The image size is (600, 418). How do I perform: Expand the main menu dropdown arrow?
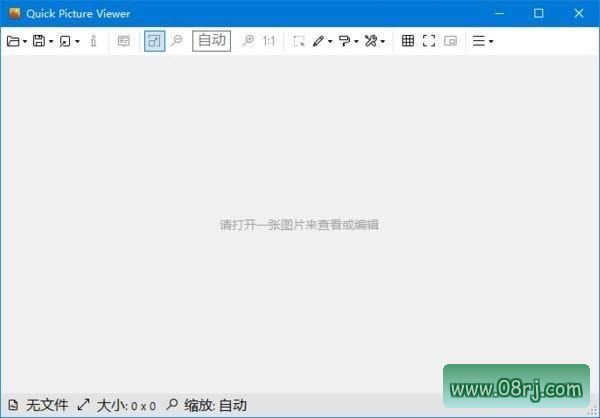[x=491, y=41]
